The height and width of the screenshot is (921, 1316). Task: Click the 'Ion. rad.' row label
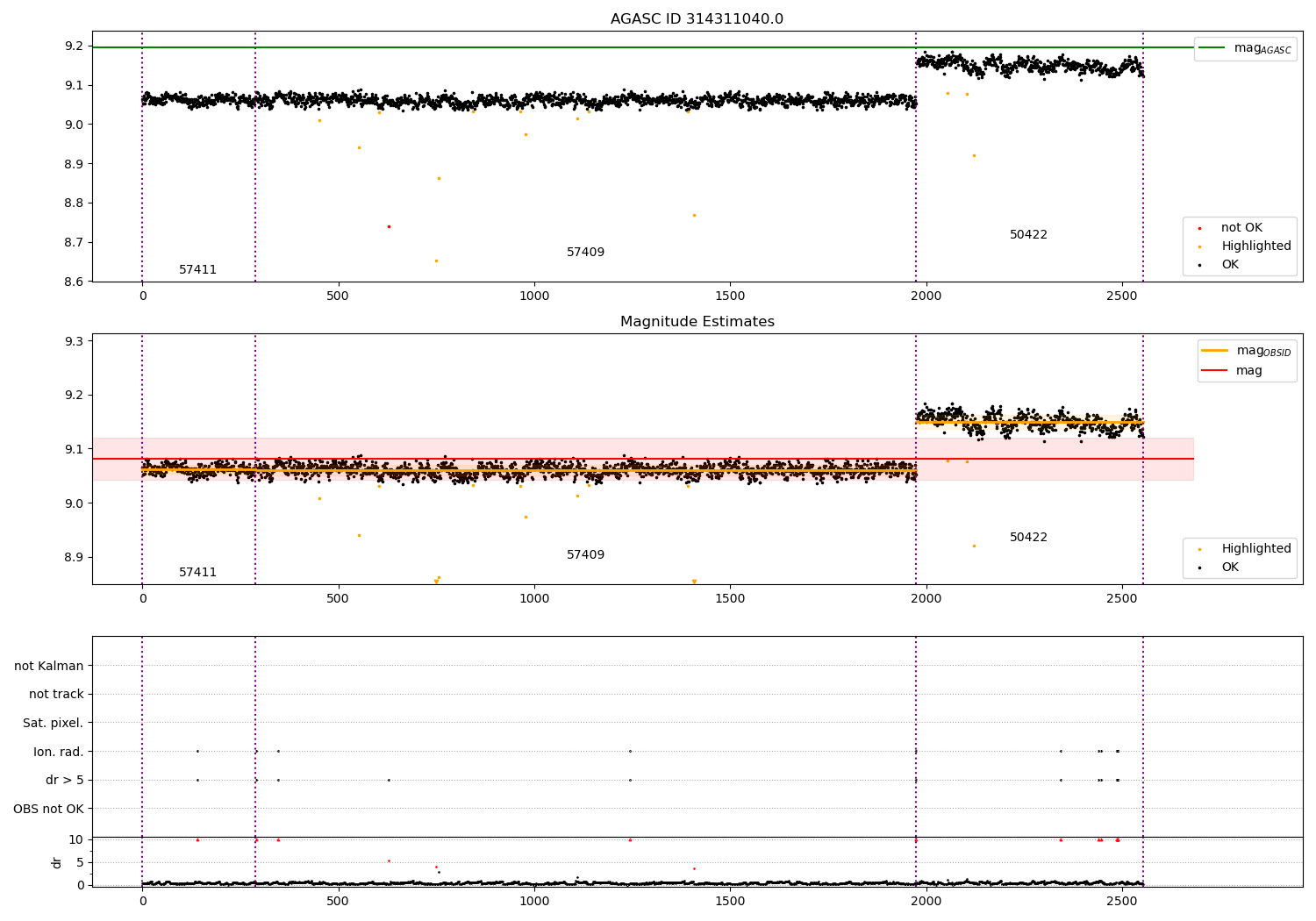coord(59,752)
